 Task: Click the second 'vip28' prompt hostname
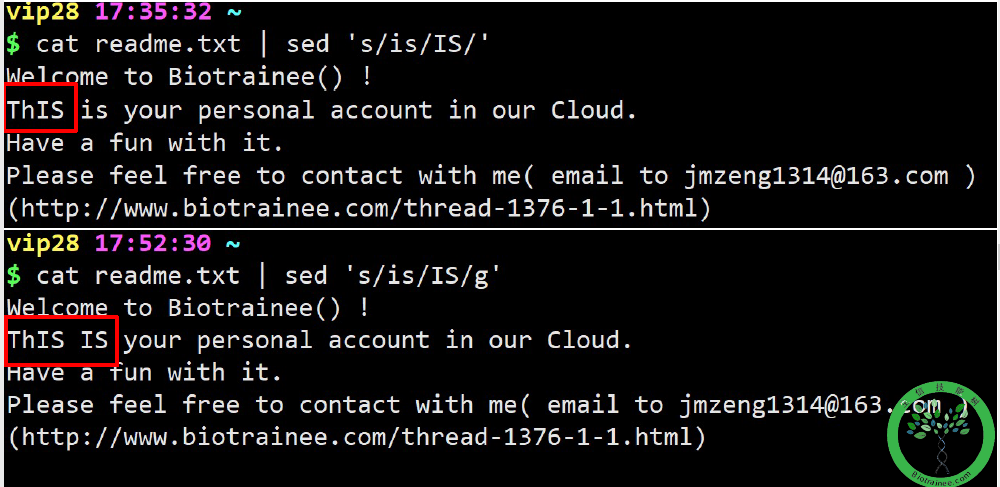[x=43, y=243]
